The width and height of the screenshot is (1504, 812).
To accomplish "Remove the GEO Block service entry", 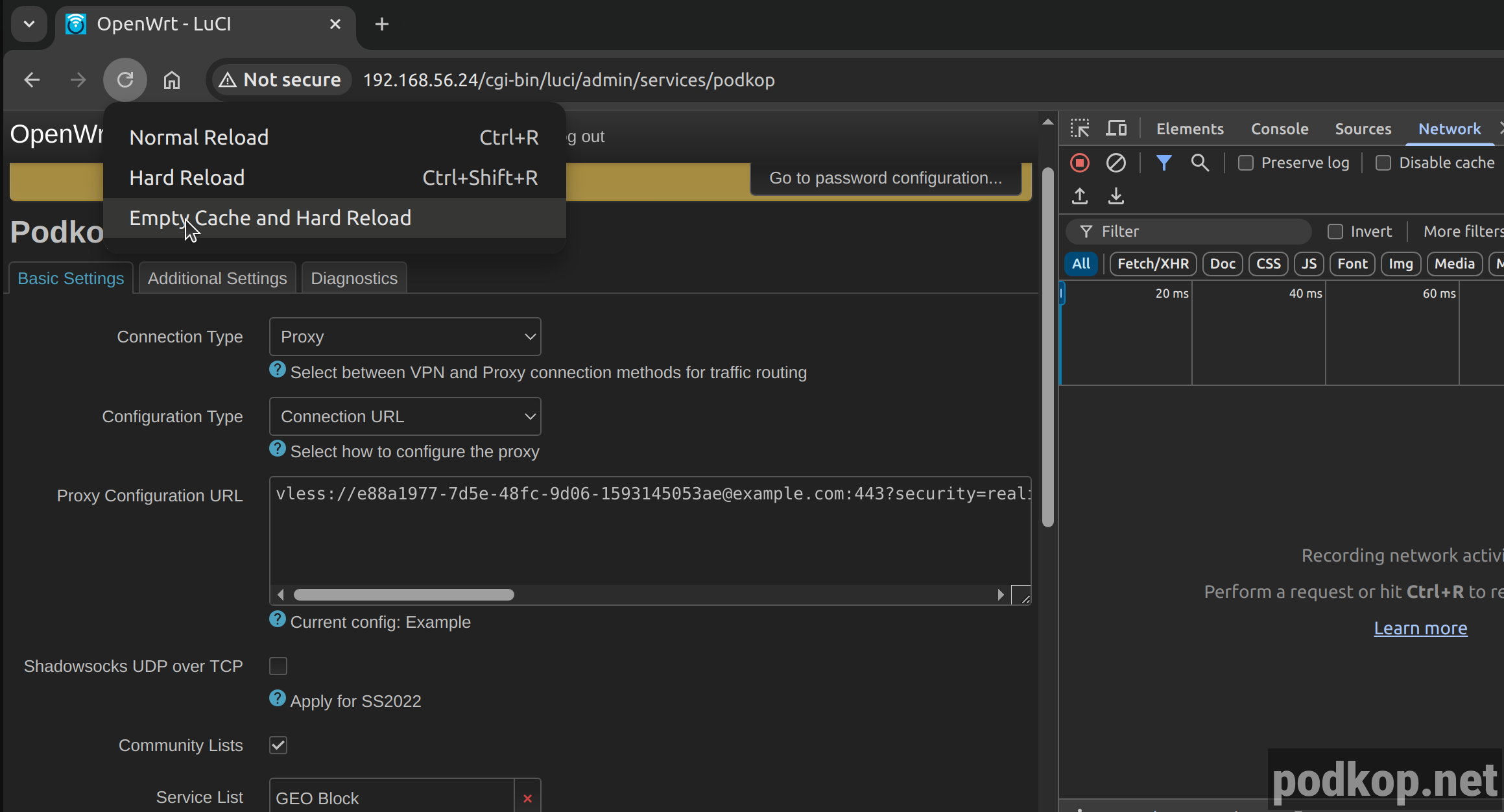I will [x=527, y=798].
